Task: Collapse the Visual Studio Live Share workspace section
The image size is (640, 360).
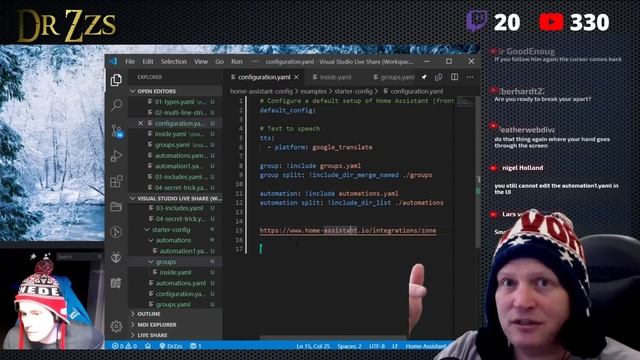Action: [133, 198]
